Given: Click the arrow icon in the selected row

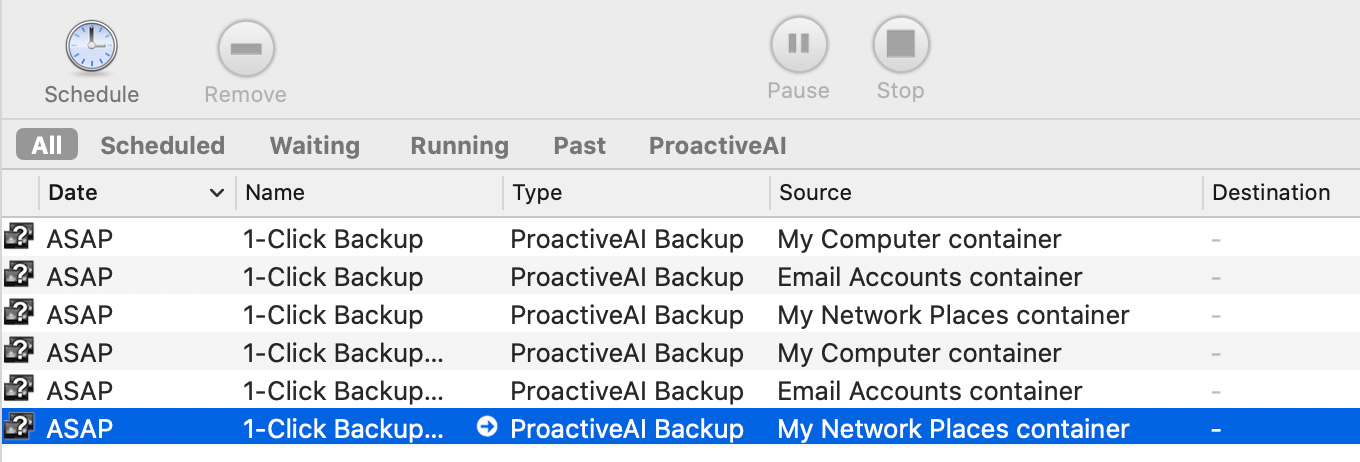Looking at the screenshot, I should [487, 427].
